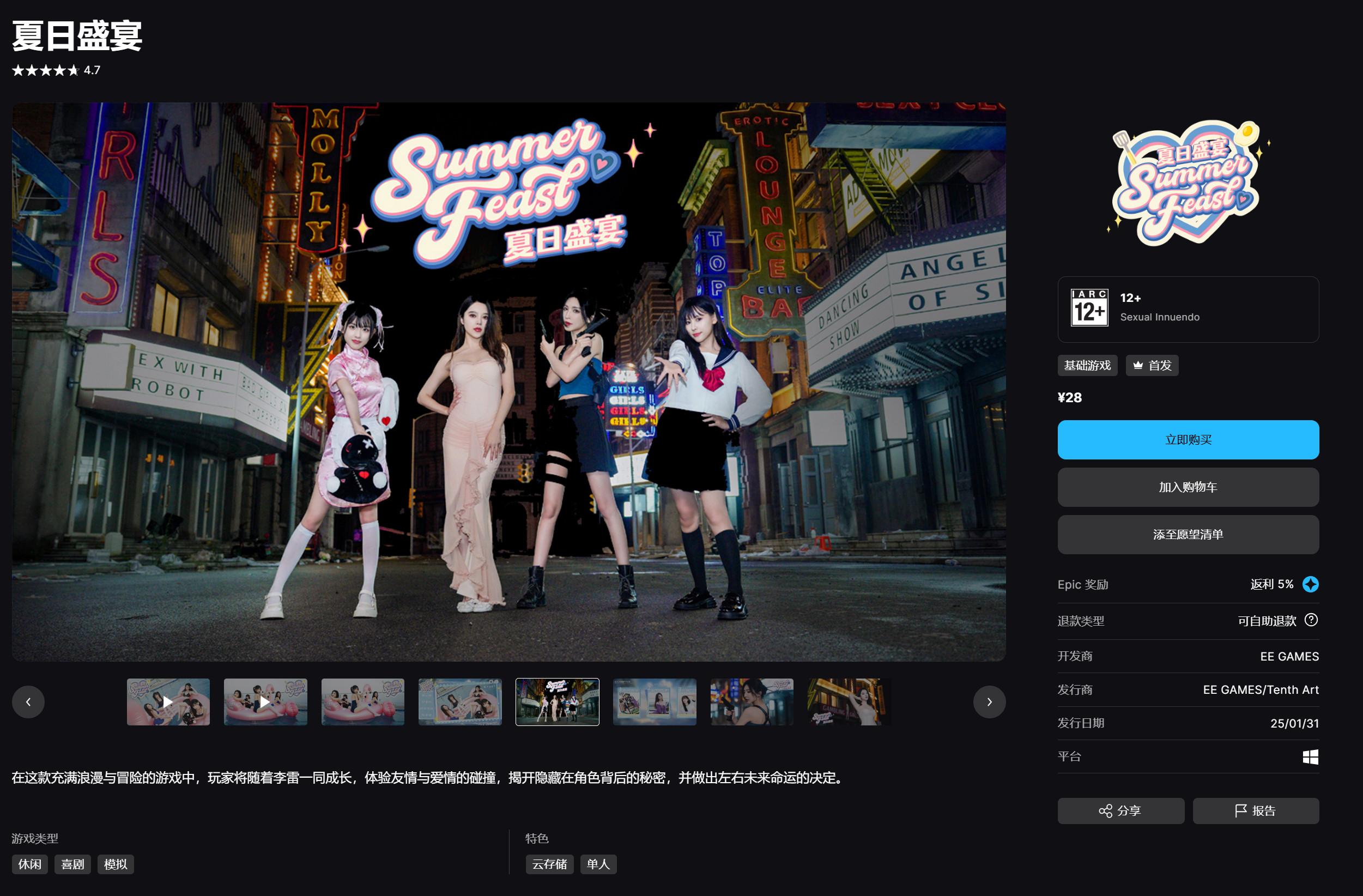Click 立即购买 buy now button
Image resolution: width=1363 pixels, height=896 pixels.
(1188, 439)
